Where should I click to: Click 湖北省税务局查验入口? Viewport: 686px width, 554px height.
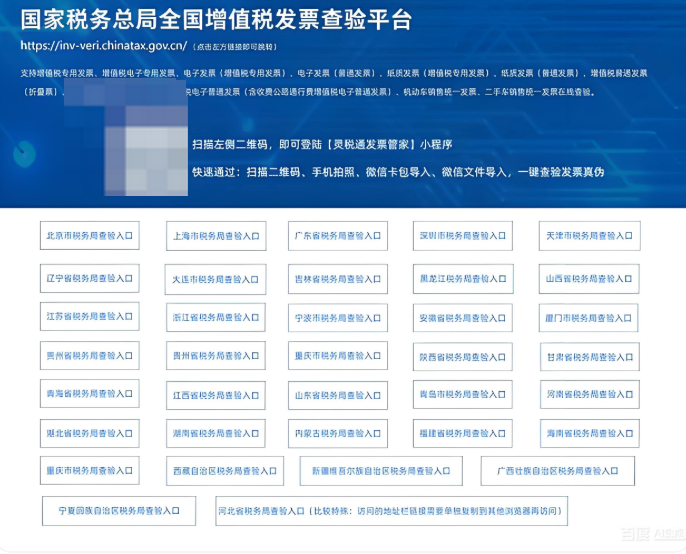[x=90, y=434]
